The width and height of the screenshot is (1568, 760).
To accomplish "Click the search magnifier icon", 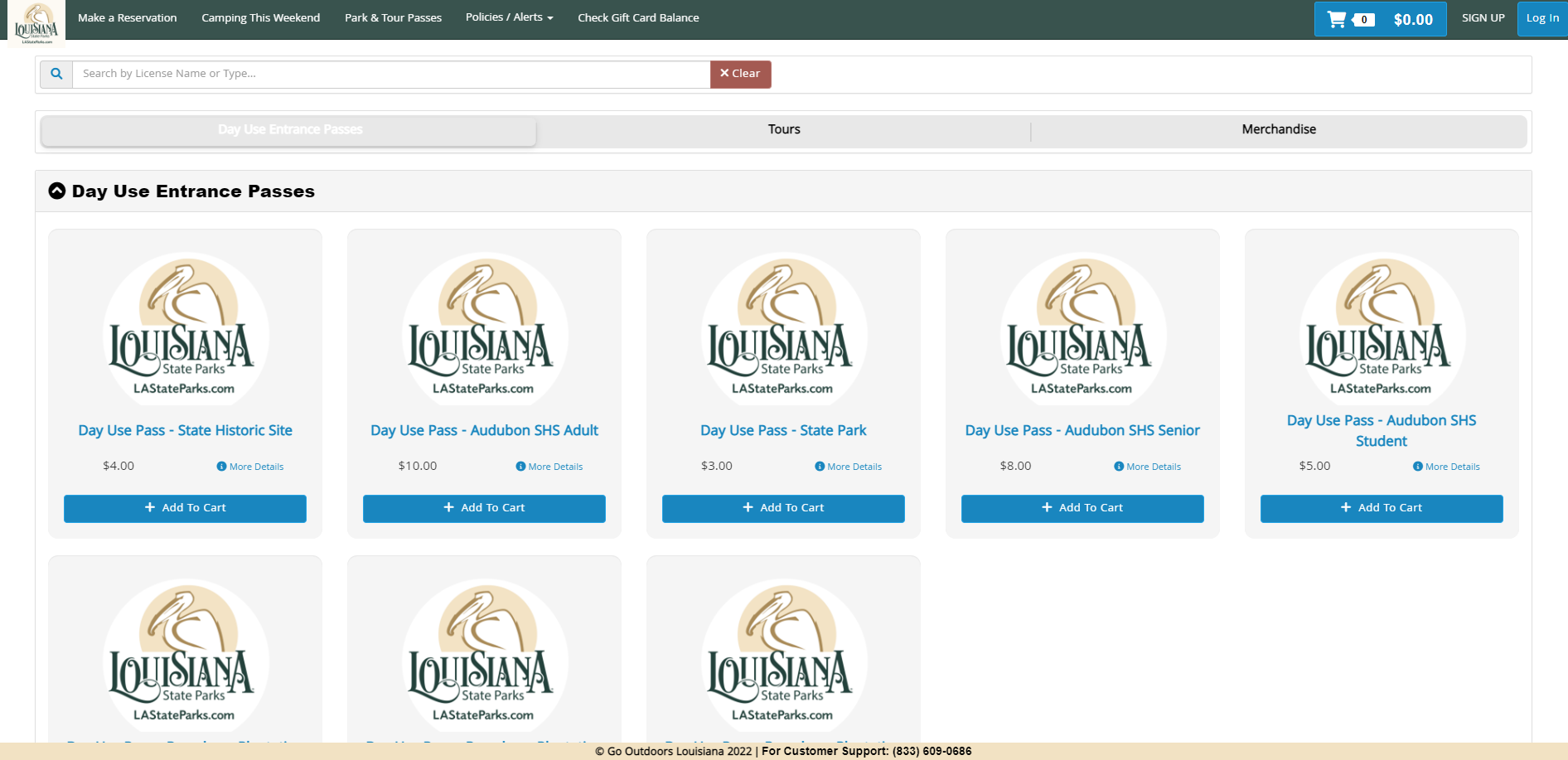I will pos(56,74).
